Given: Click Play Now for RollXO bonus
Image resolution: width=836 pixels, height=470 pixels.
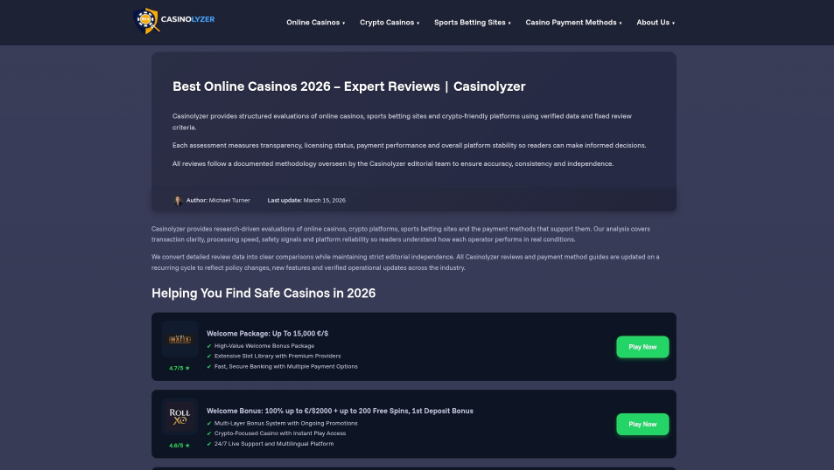Looking at the screenshot, I should pyautogui.click(x=642, y=424).
